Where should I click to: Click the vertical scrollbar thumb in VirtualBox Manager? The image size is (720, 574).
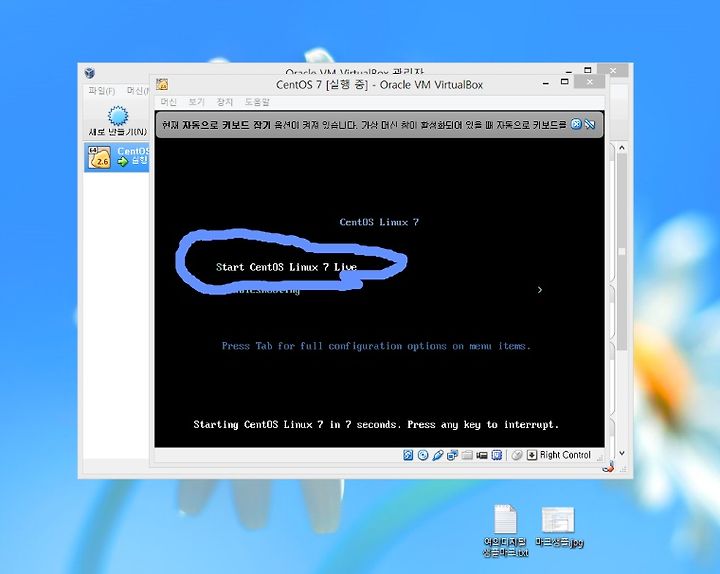point(622,252)
